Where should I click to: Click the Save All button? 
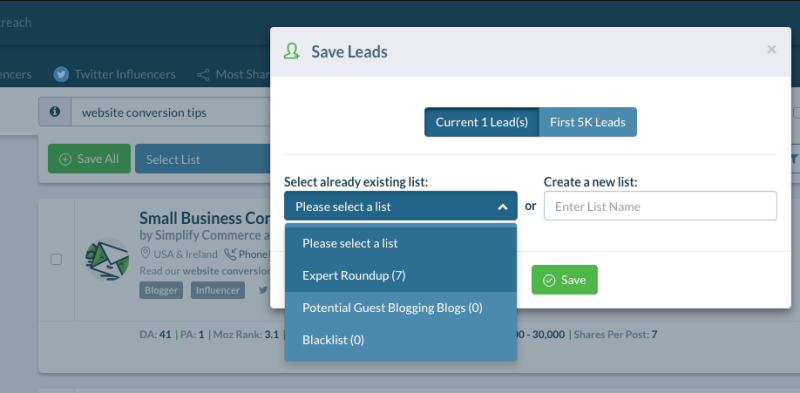pos(89,159)
